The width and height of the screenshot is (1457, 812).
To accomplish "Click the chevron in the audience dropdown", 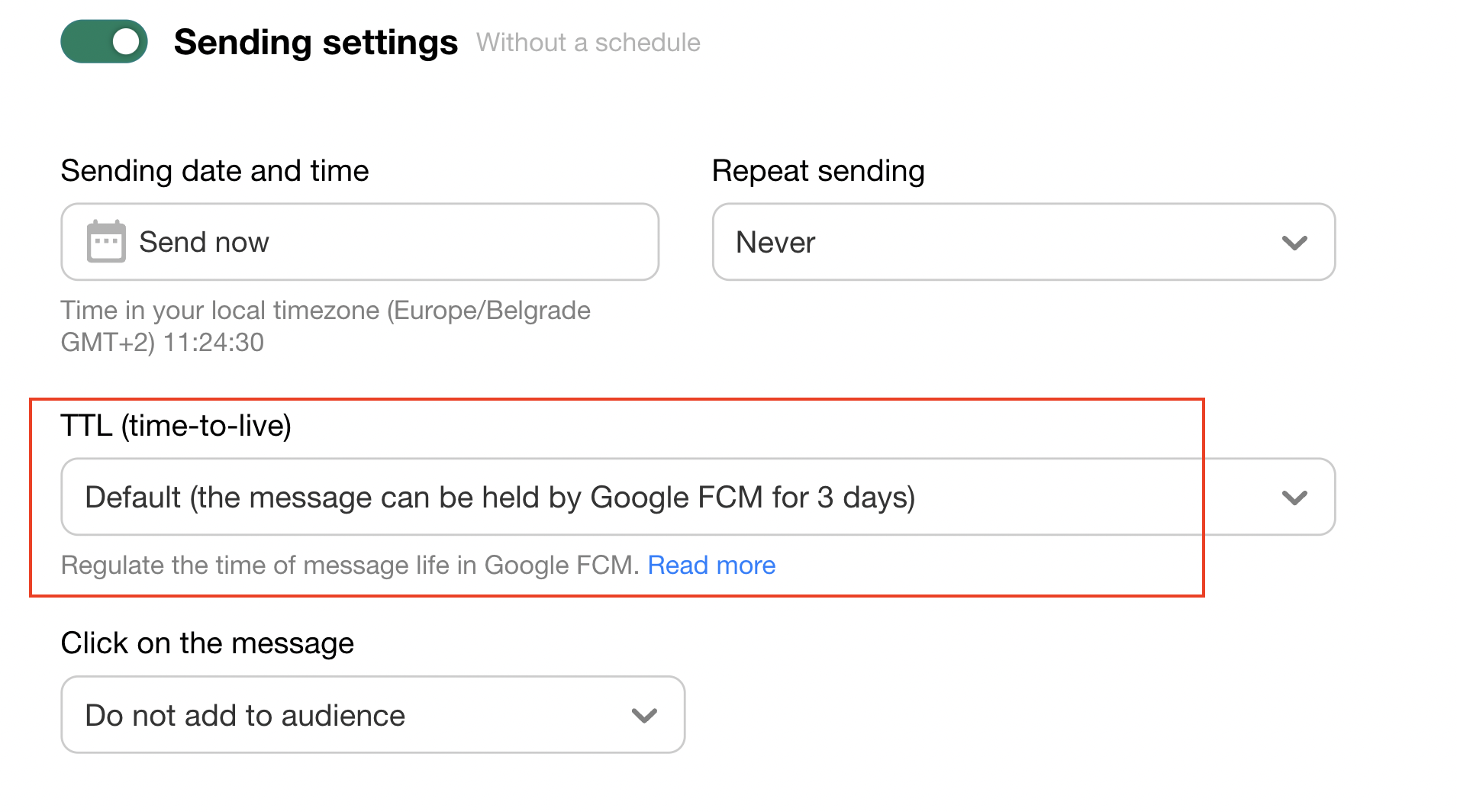I will (644, 715).
